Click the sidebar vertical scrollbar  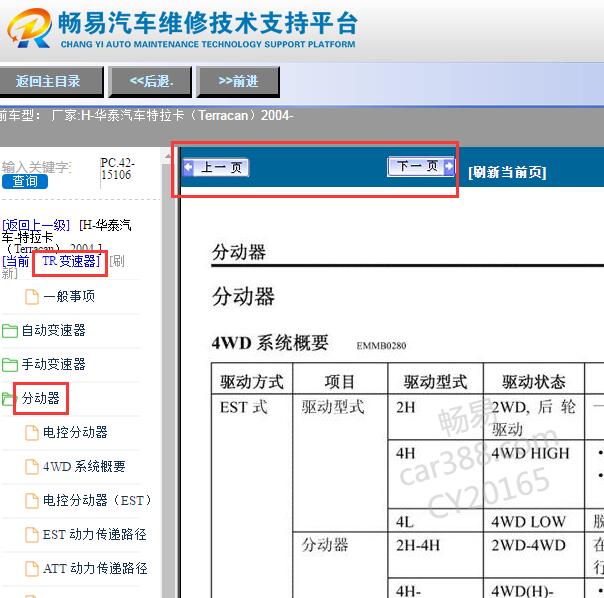point(168,374)
